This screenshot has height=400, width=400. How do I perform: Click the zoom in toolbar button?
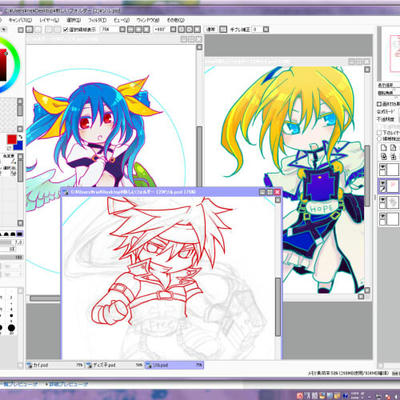pyautogui.click(x=131, y=30)
